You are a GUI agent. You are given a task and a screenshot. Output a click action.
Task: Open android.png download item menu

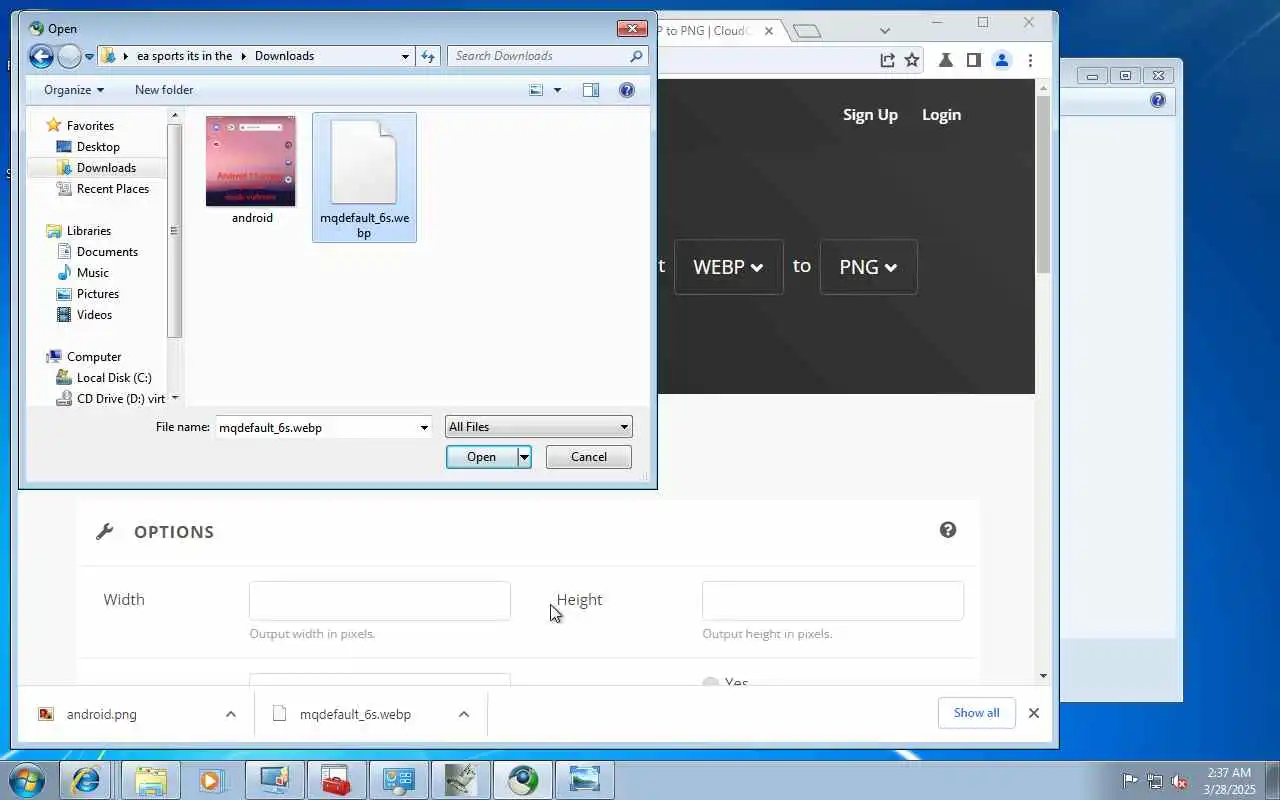coord(231,714)
